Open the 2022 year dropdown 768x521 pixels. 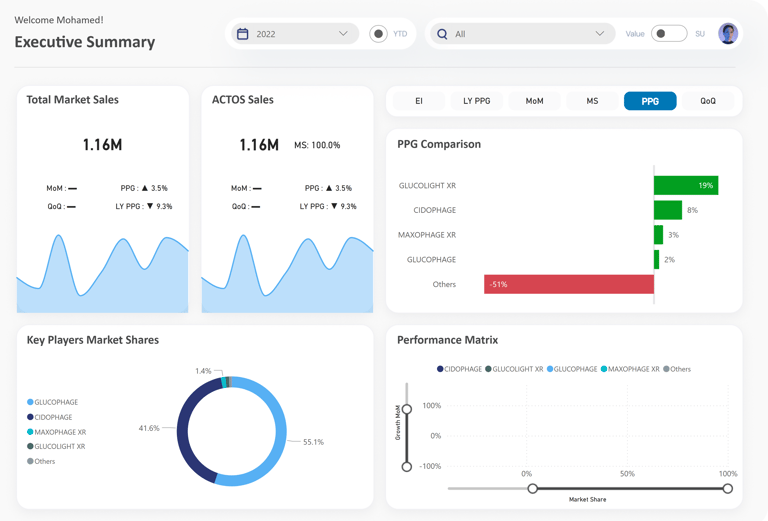click(x=295, y=34)
